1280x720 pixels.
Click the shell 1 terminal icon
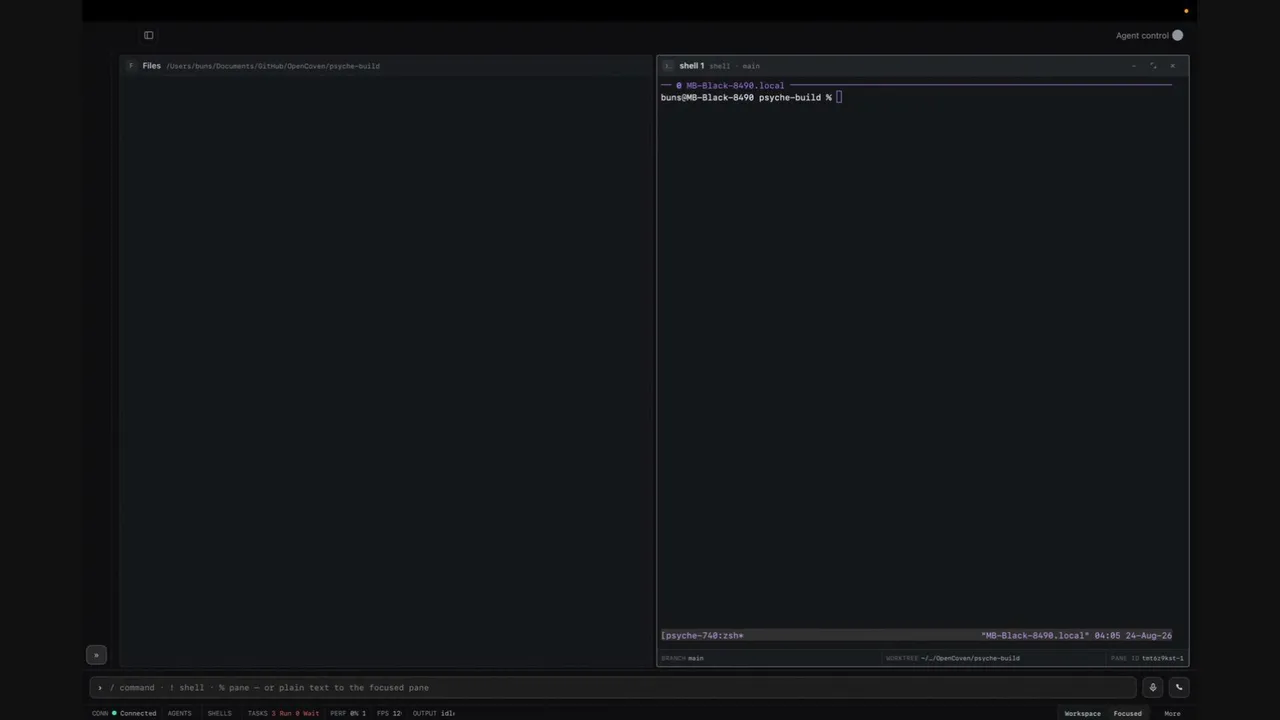[x=667, y=66]
